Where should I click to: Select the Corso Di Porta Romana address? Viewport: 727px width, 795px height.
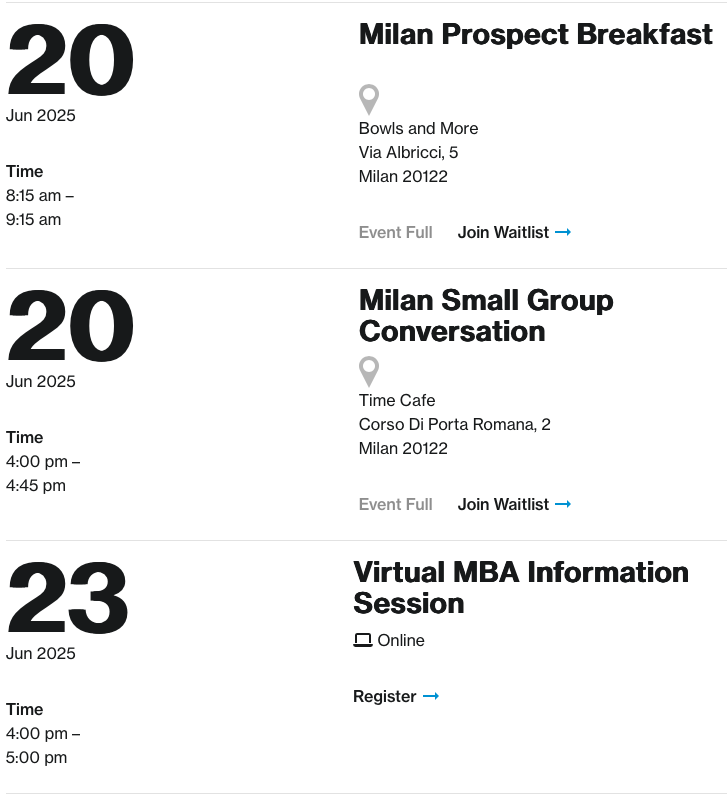pos(454,424)
